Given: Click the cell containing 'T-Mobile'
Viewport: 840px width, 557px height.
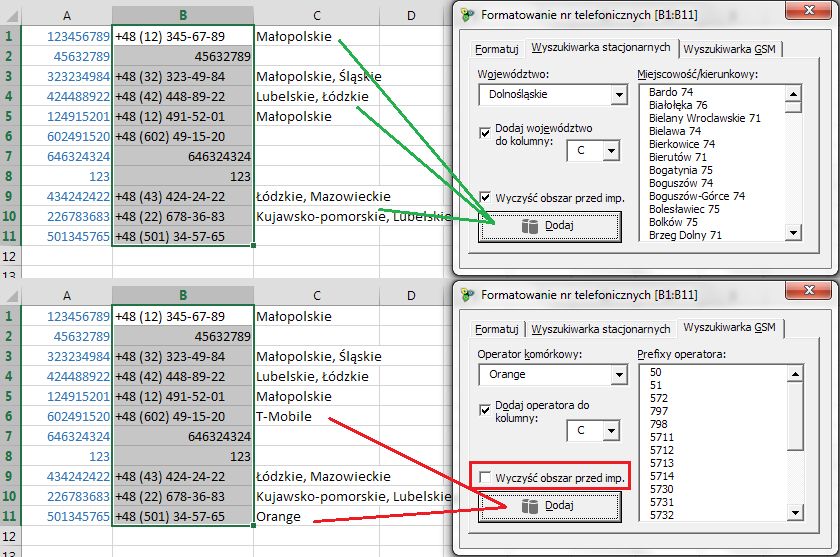Looking at the screenshot, I should pos(317,416).
